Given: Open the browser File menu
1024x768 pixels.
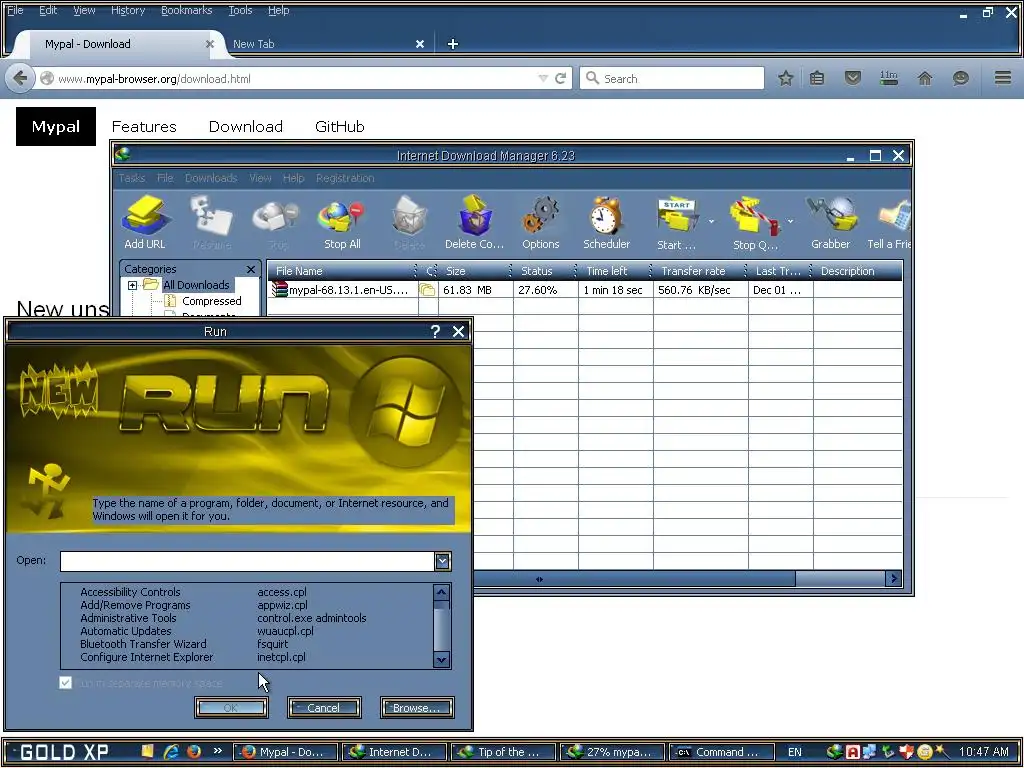Looking at the screenshot, I should click(x=15, y=10).
